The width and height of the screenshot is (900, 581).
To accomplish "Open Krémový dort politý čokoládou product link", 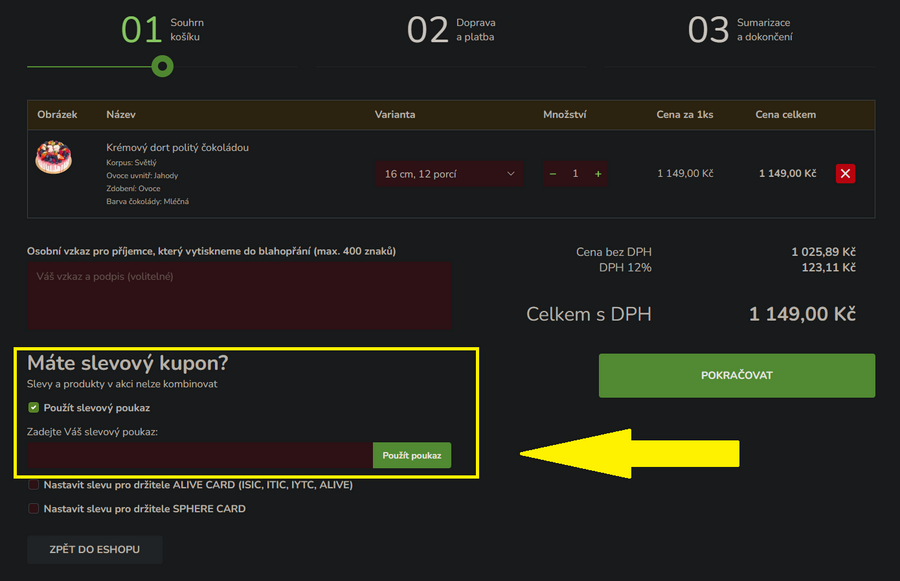I will pyautogui.click(x=177, y=147).
